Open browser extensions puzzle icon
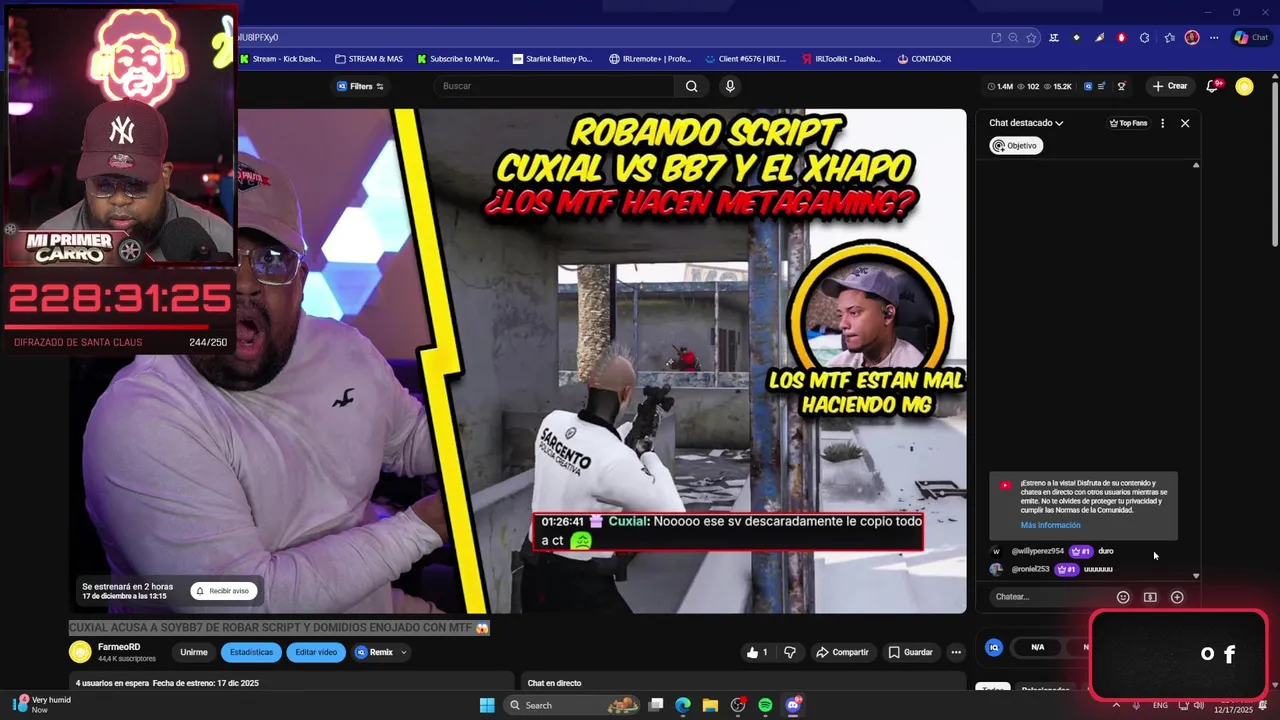 (1144, 38)
